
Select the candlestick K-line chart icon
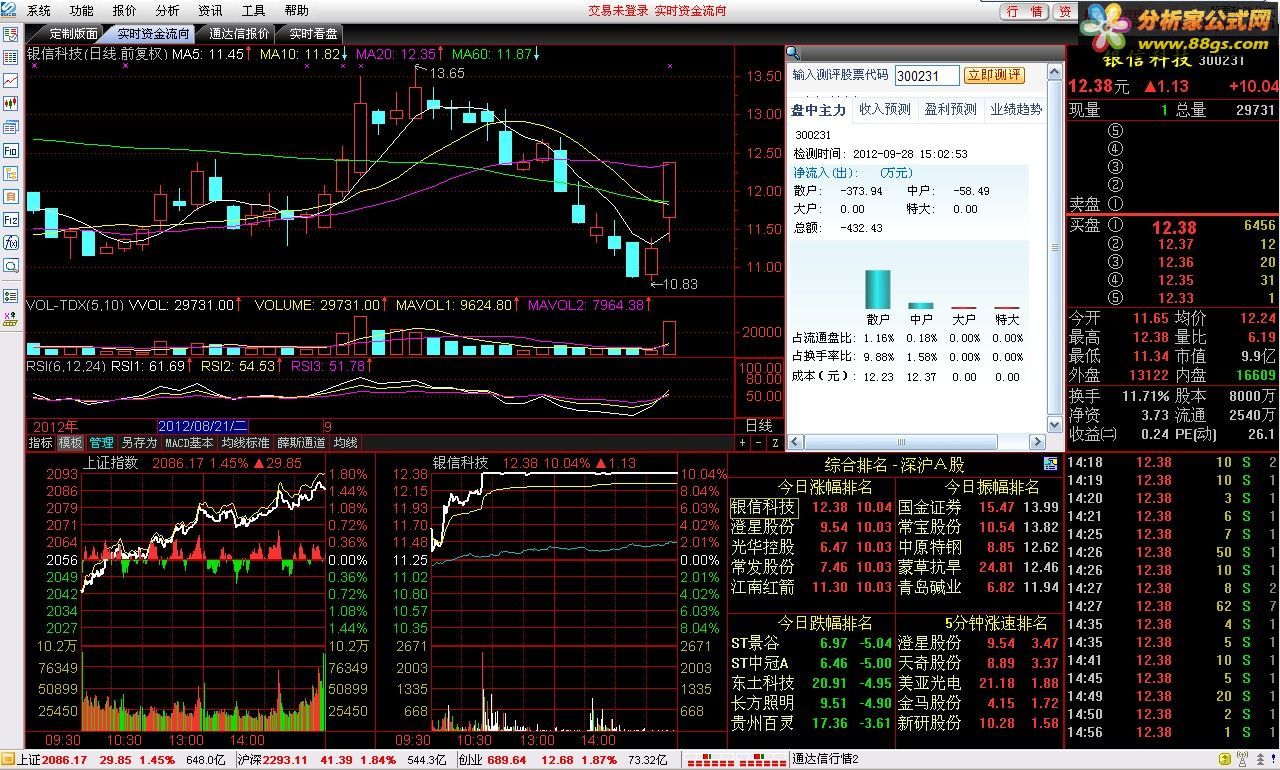coord(11,104)
